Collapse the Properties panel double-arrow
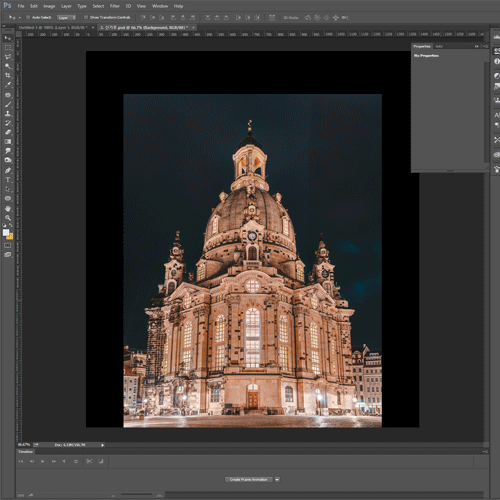The height and width of the screenshot is (500, 500). click(x=477, y=46)
